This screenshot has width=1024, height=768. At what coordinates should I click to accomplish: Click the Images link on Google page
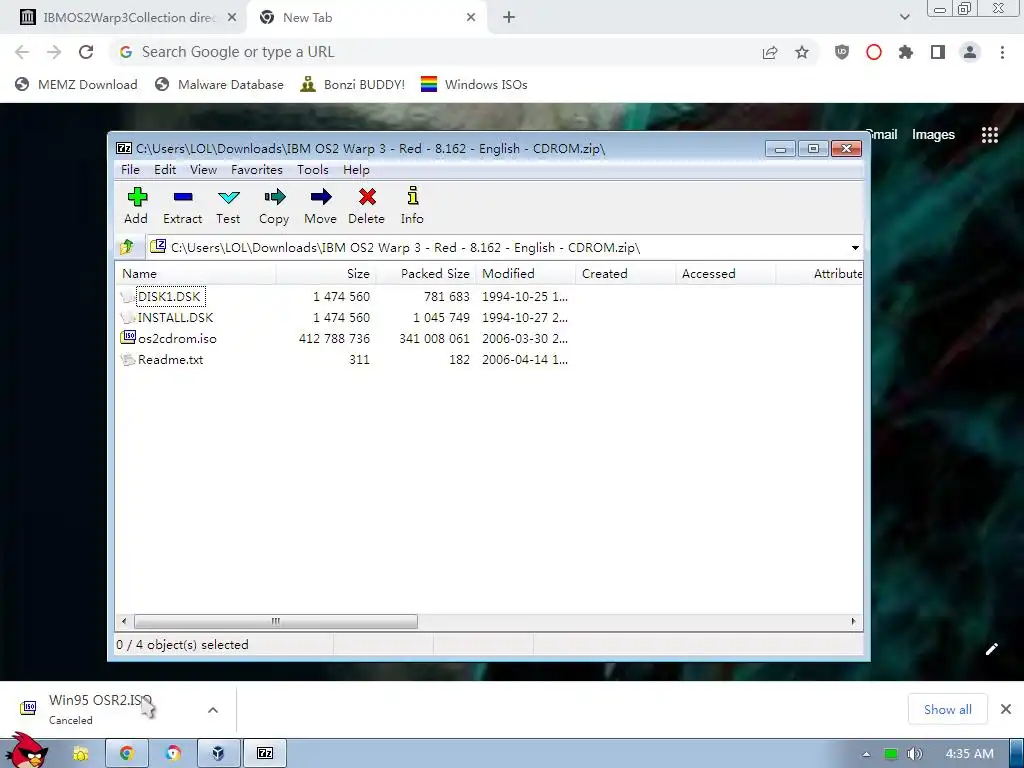click(933, 135)
